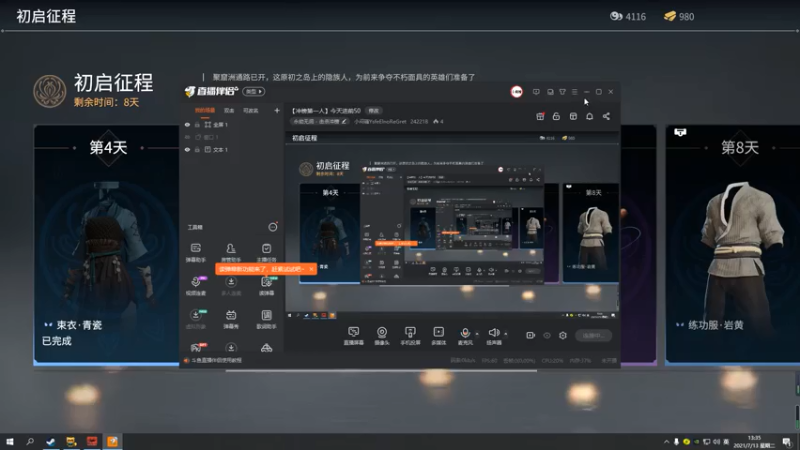Viewport: 800px width, 450px height.
Task: Click the toolbox more options circle icon
Action: click(x=273, y=227)
